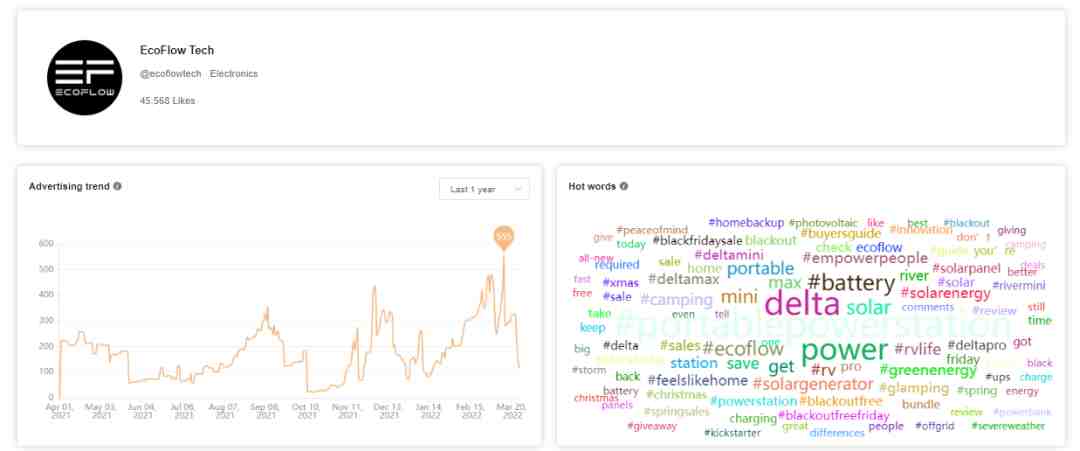Image resolution: width=1080 pixels, height=451 pixels.
Task: Click the @ecoflowtech handle
Action: point(171,74)
